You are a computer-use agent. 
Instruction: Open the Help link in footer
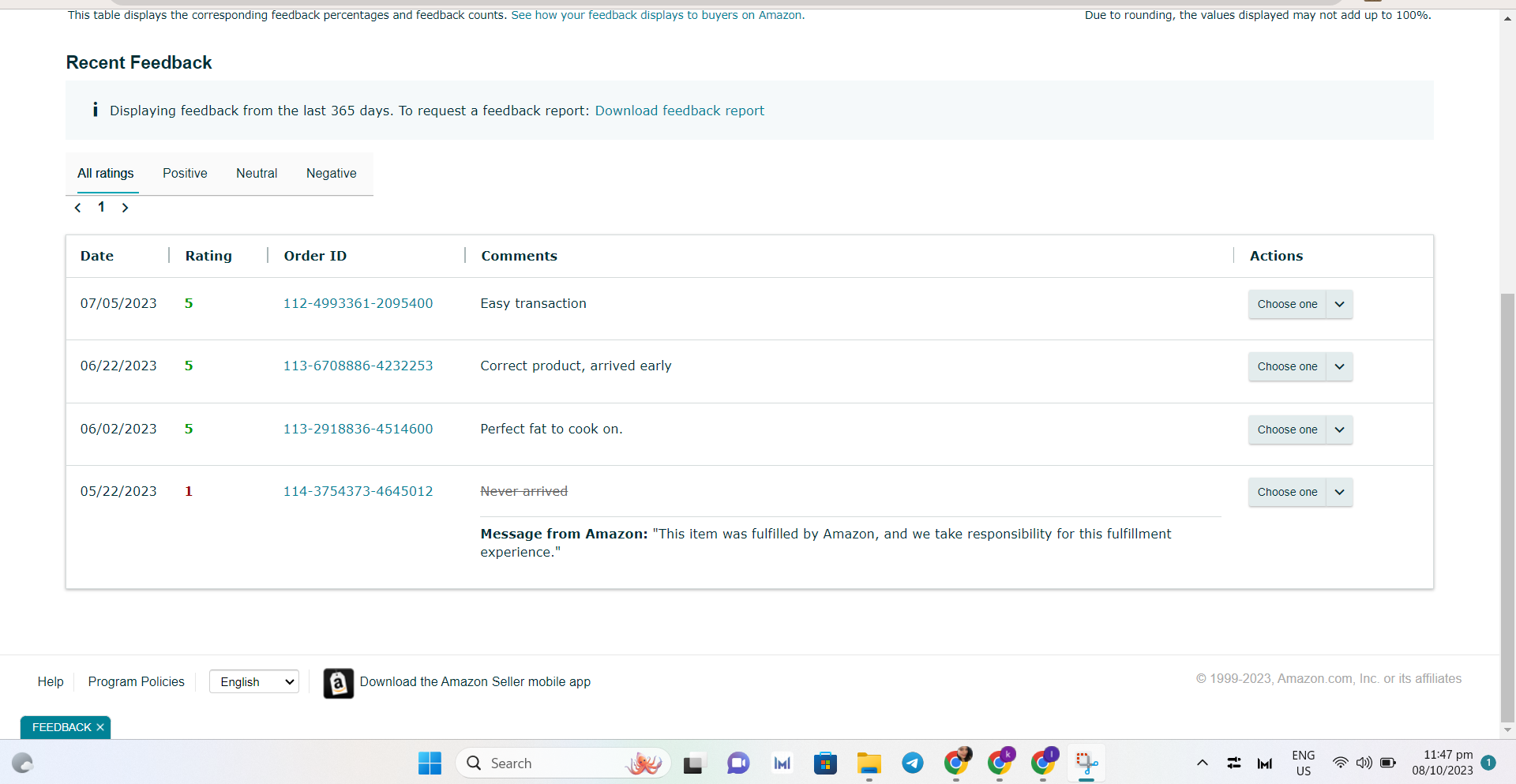point(51,681)
